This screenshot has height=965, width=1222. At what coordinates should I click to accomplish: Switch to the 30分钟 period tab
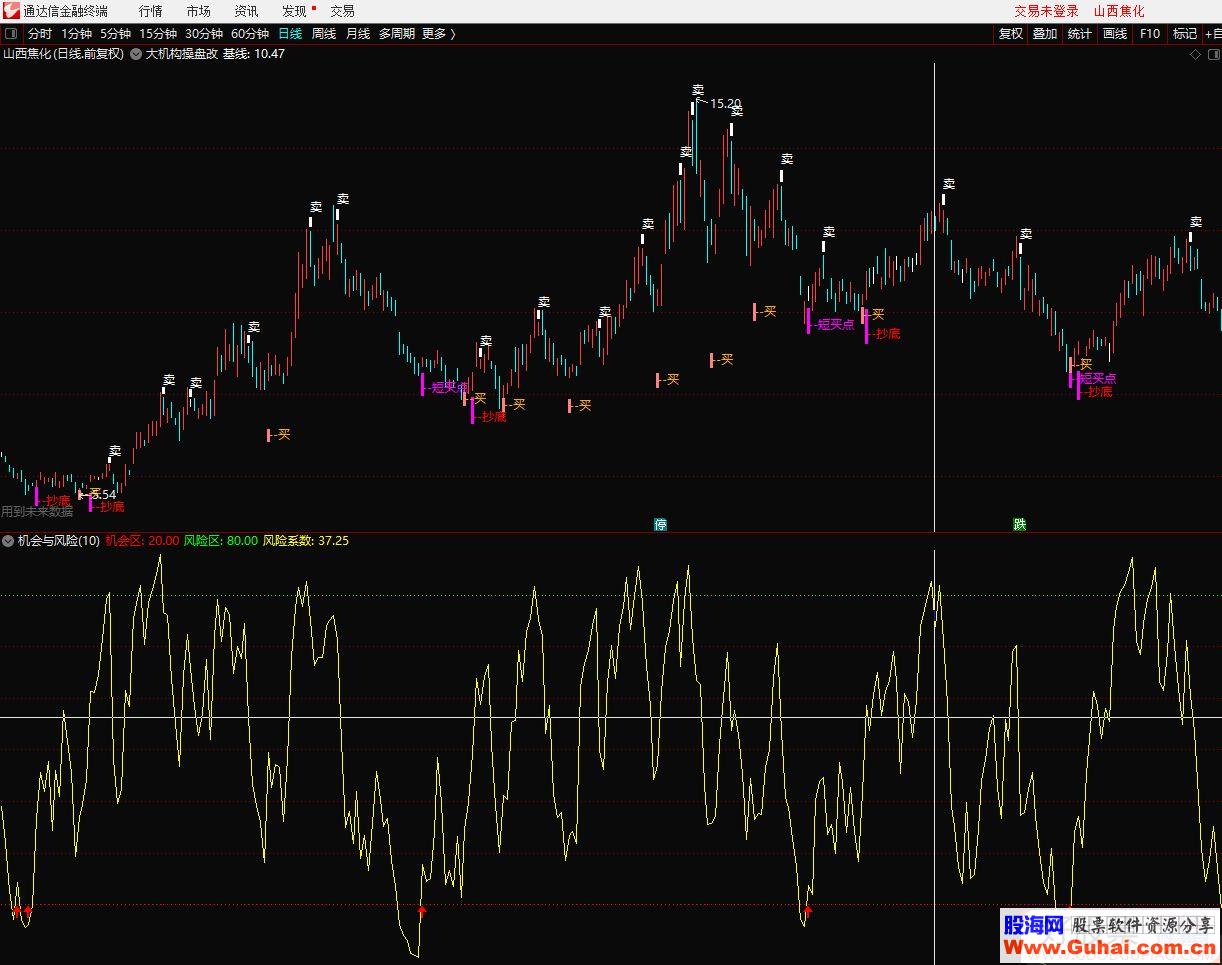click(204, 33)
